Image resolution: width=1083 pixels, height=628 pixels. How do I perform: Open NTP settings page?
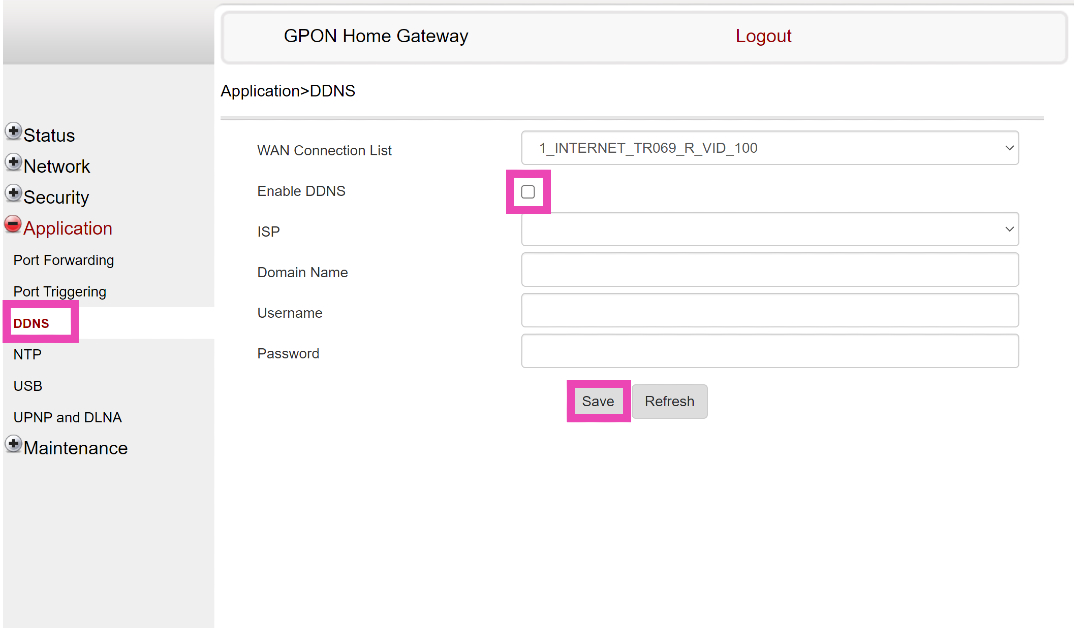[28, 354]
